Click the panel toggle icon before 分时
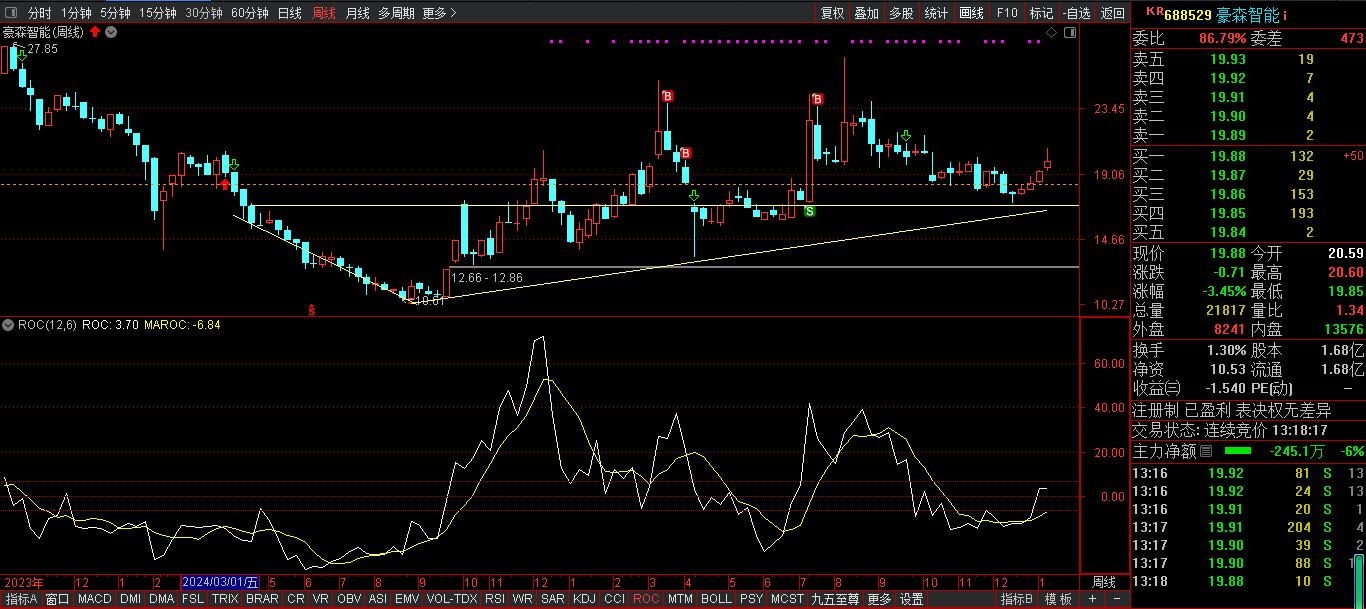Image resolution: width=1366 pixels, height=609 pixels. coord(12,13)
